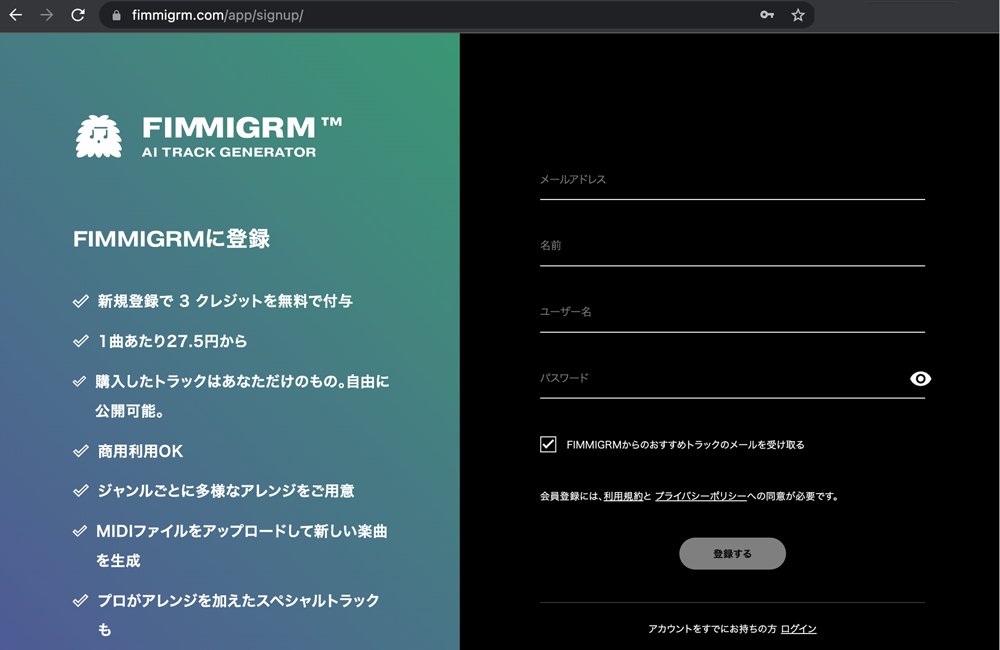
Task: Click the FIMMIGRMに登録 heading
Action: (172, 239)
